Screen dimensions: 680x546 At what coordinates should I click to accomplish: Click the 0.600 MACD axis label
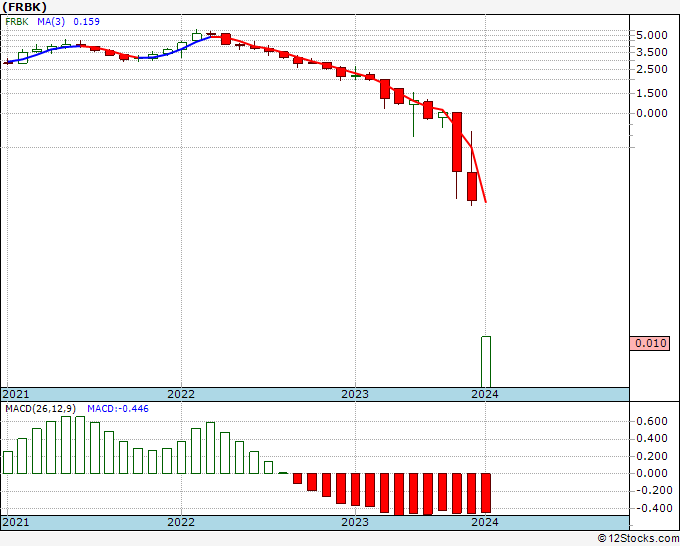tap(651, 421)
